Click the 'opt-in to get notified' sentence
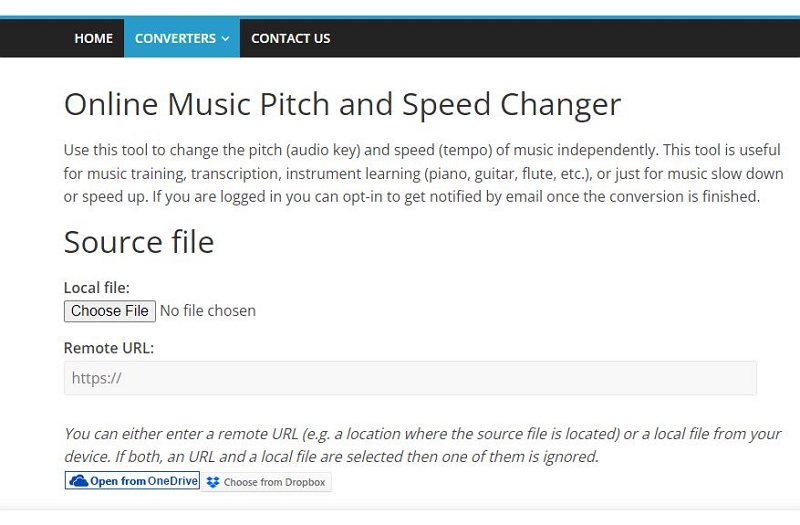The width and height of the screenshot is (800, 525). [x=456, y=196]
